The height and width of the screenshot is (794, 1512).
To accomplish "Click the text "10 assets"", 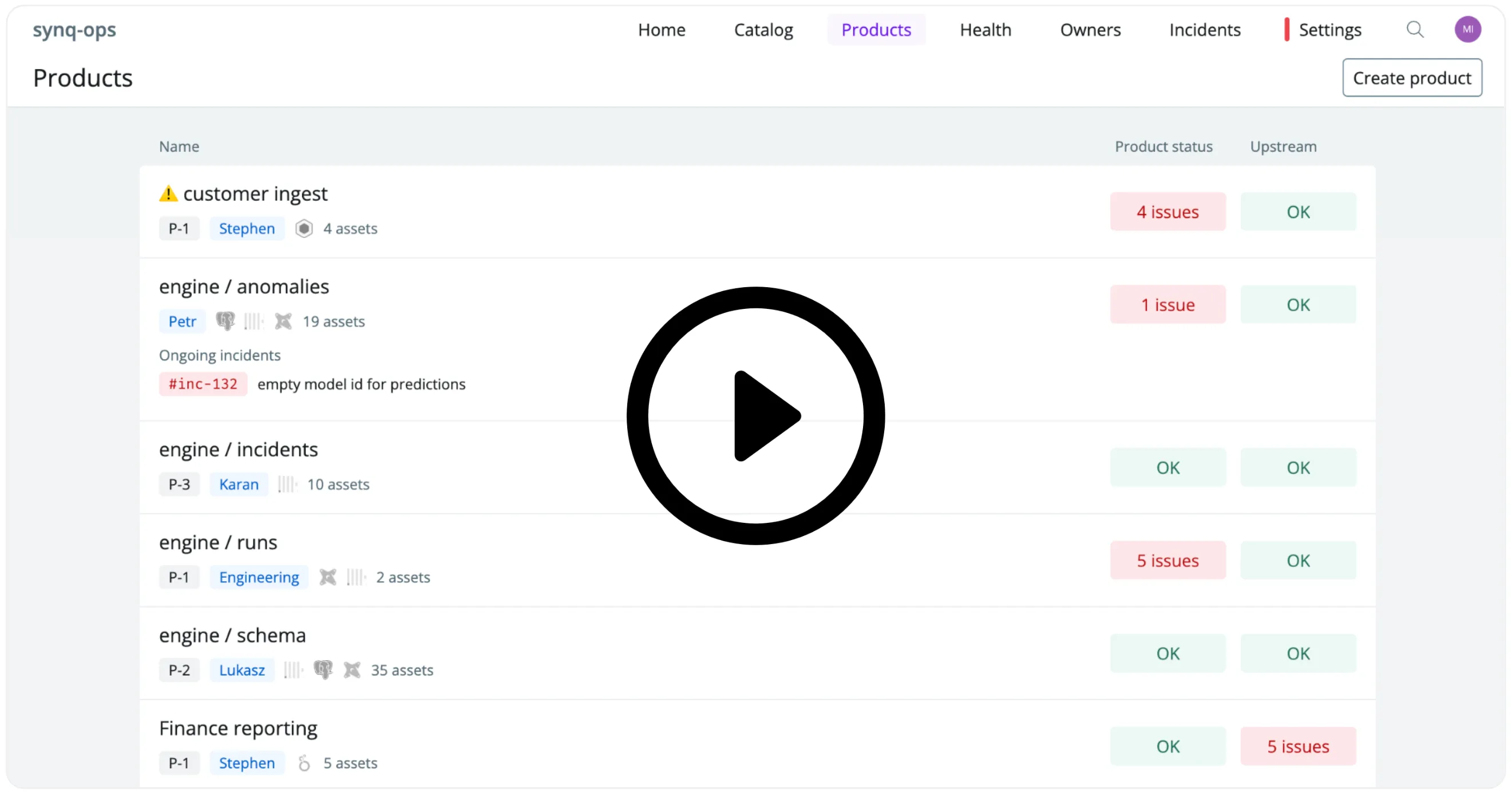I will [338, 484].
